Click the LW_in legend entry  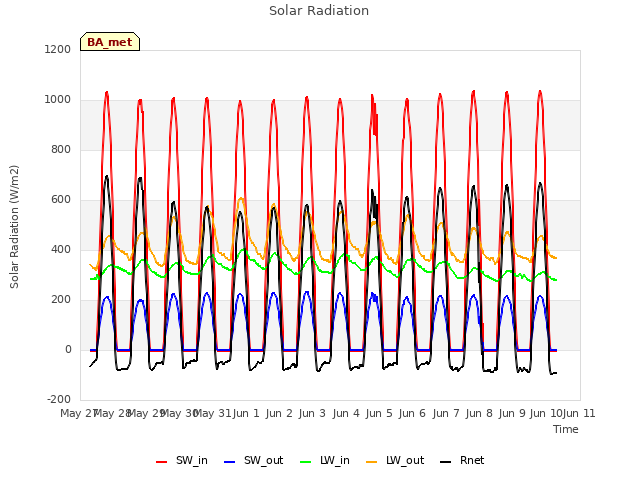click(x=325, y=461)
